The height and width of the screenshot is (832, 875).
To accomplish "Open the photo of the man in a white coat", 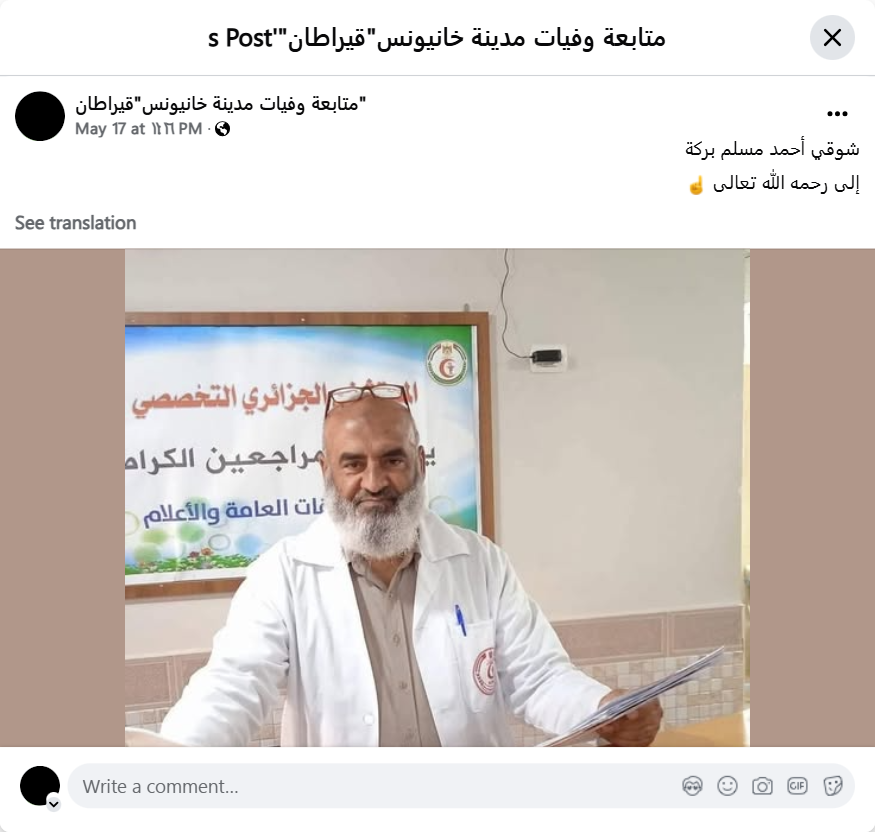I will (437, 497).
